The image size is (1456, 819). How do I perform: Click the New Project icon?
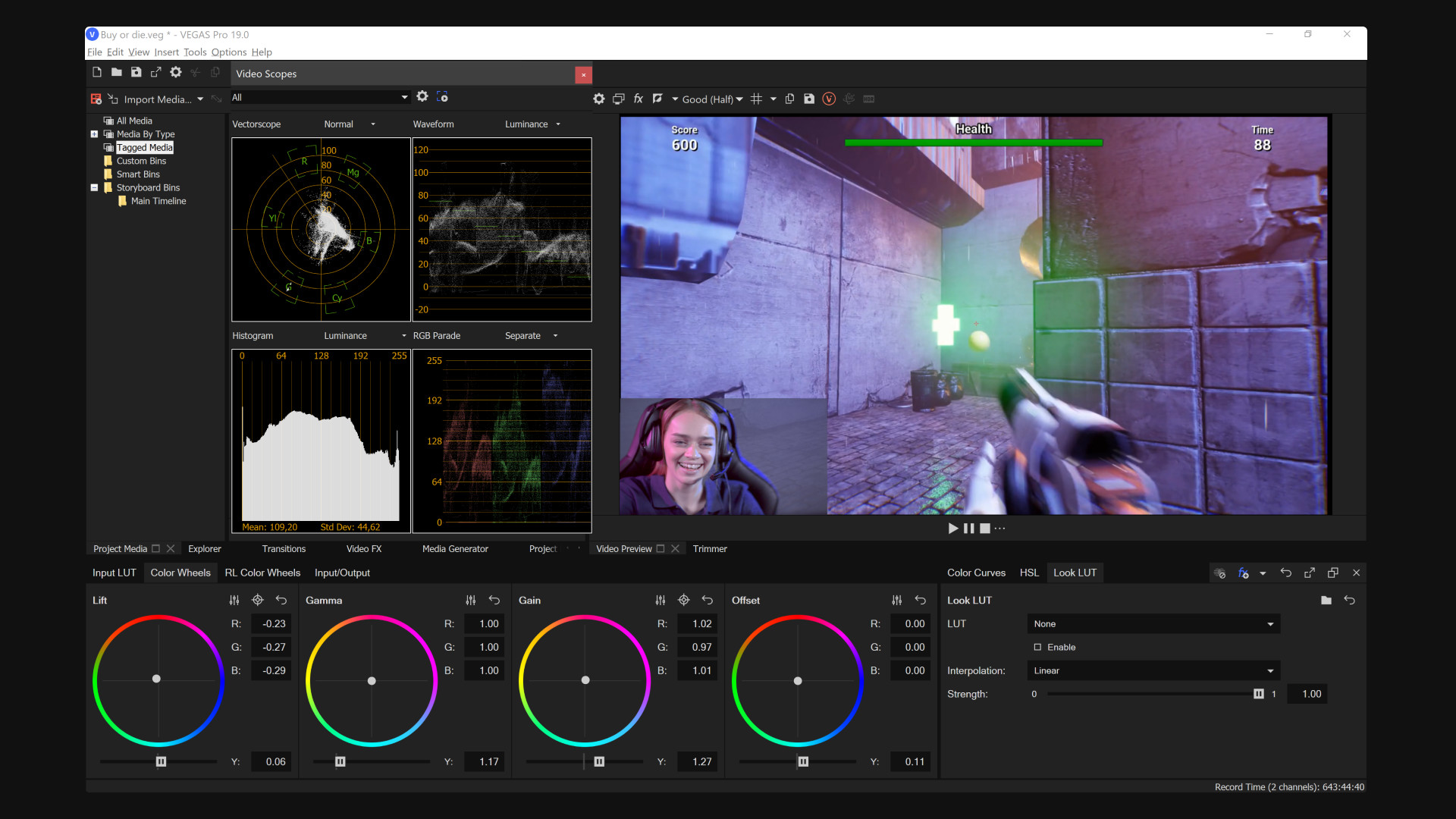point(96,71)
